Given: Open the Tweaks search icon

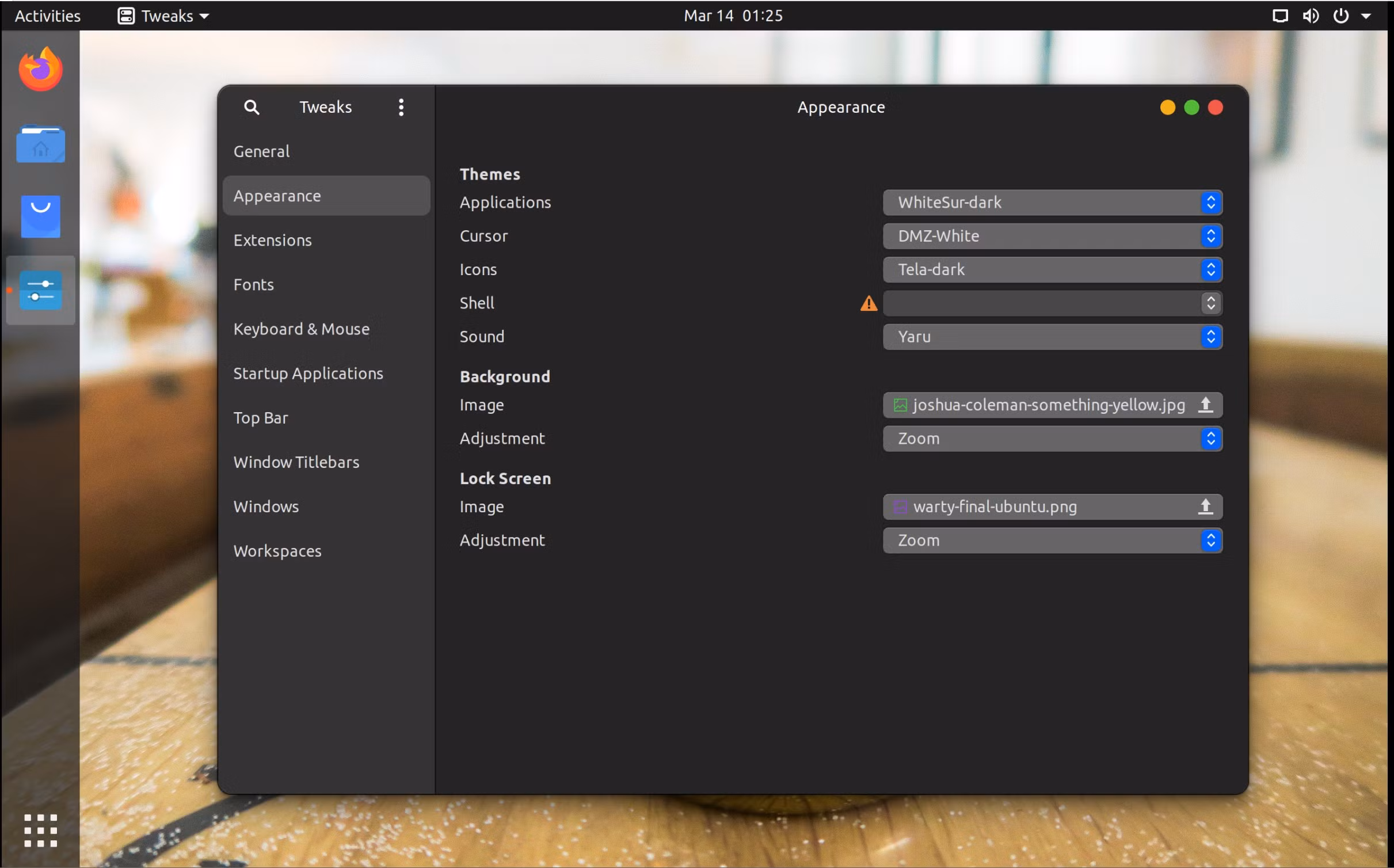Looking at the screenshot, I should 252,107.
